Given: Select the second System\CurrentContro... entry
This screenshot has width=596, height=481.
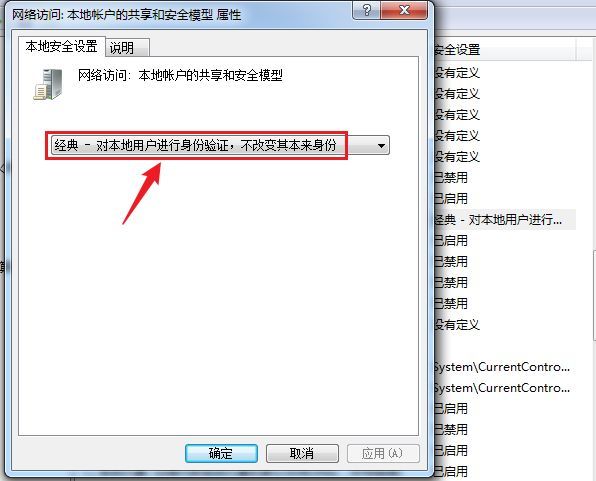Looking at the screenshot, I should pos(502,388).
